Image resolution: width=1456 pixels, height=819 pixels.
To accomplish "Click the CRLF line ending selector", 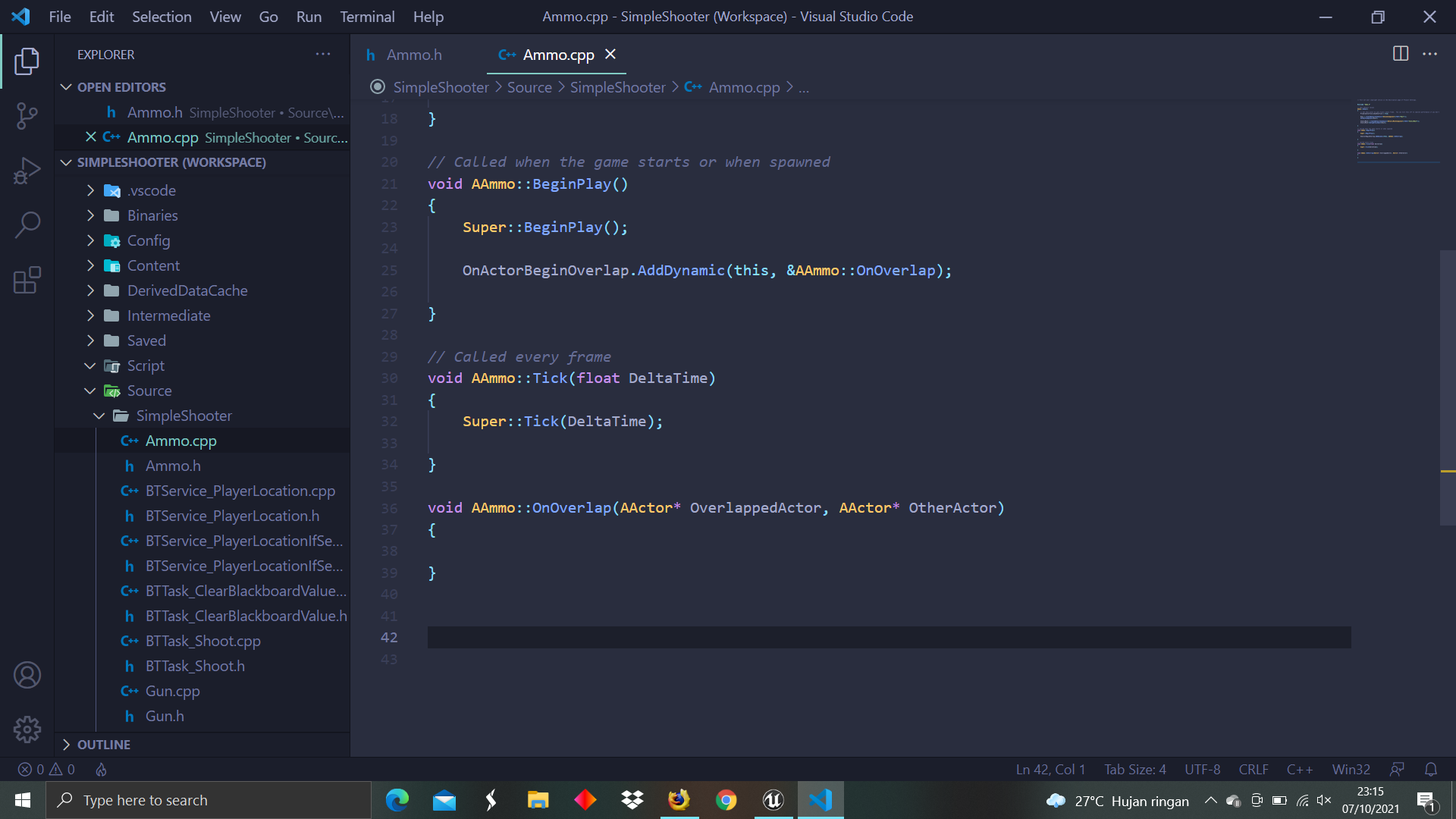I will click(1253, 769).
